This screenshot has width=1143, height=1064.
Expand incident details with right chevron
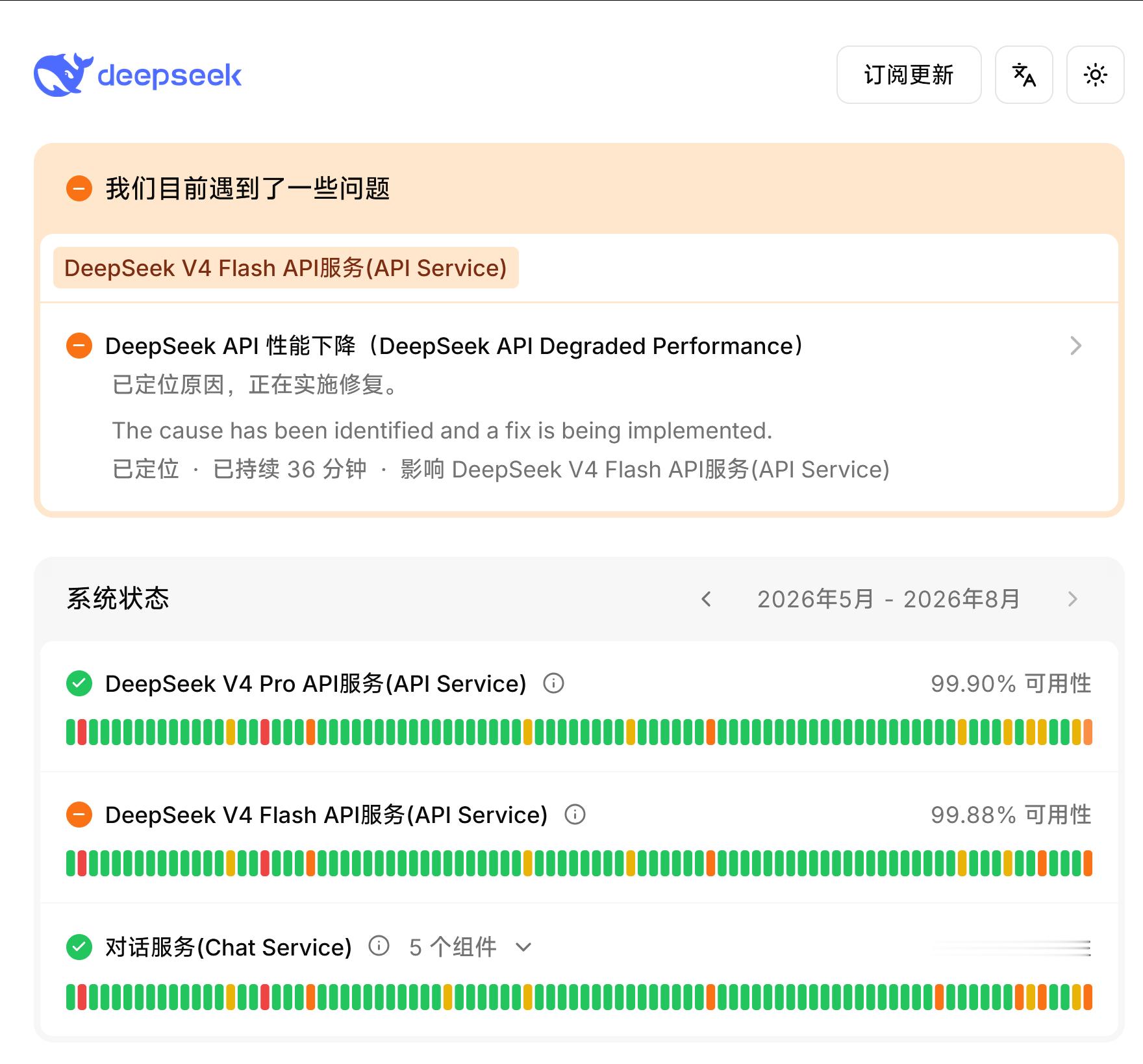point(1075,346)
